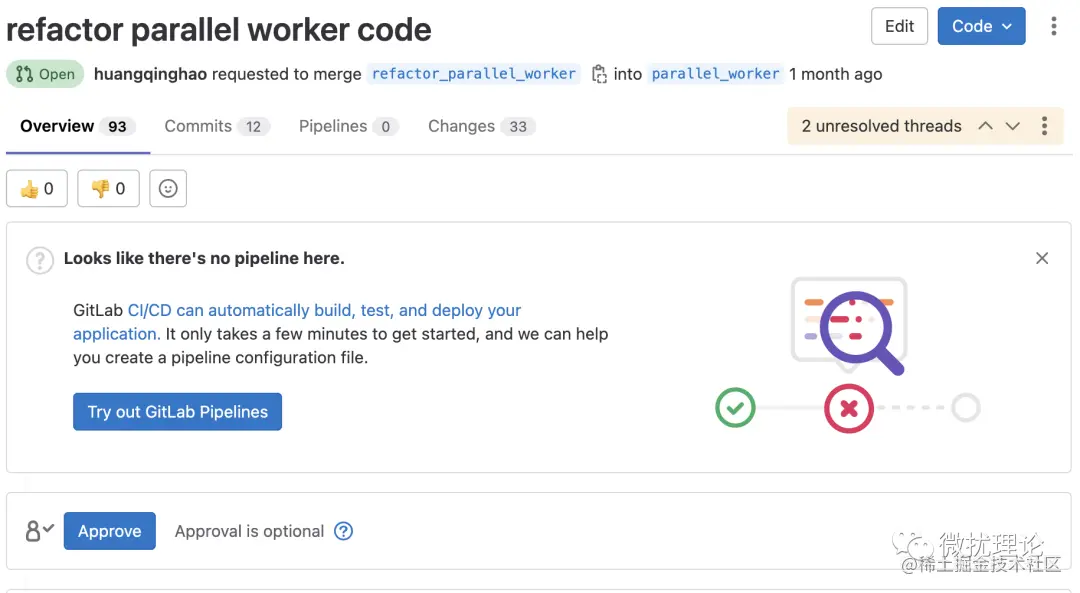Screen dimensions: 1080x593
Task: Click the thumbs down reaction button
Action: point(108,189)
